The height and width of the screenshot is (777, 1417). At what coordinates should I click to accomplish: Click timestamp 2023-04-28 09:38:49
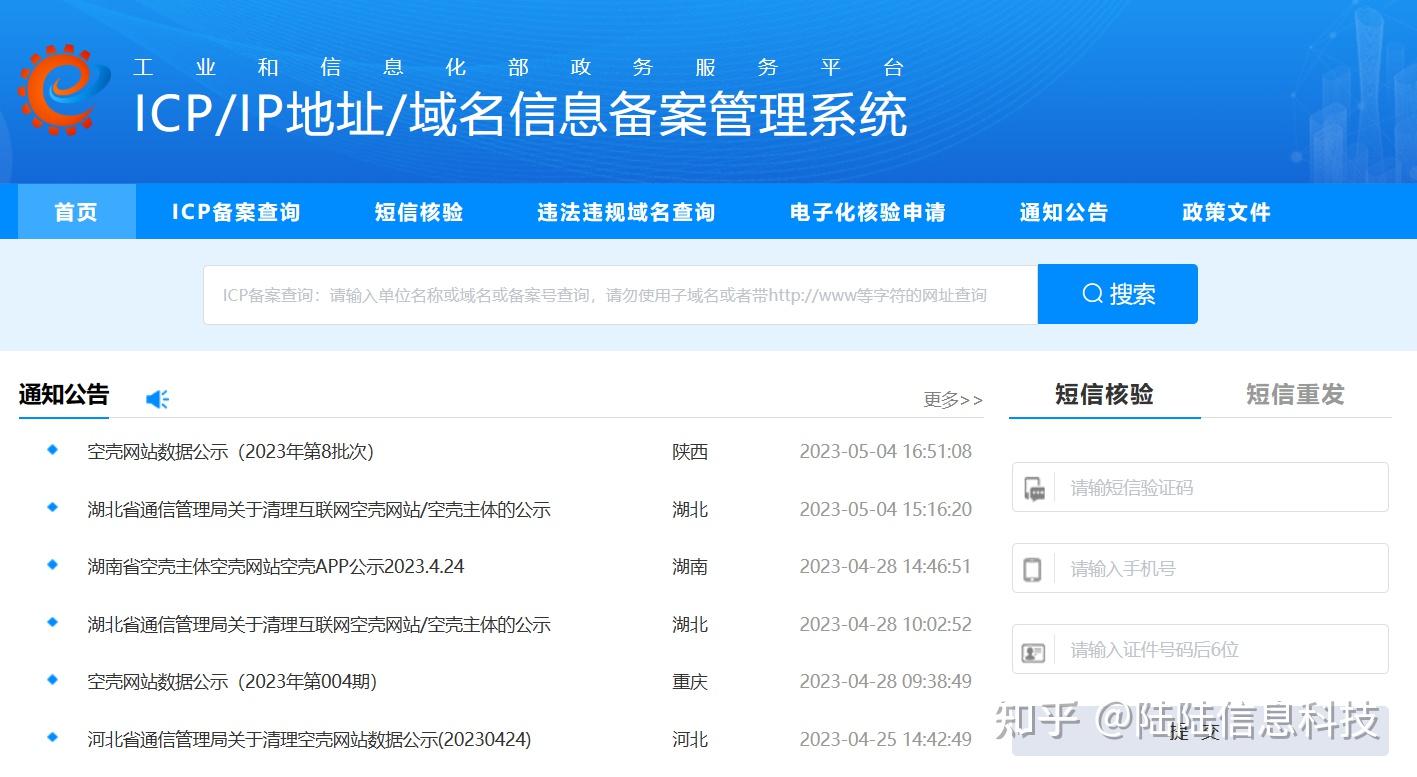[x=886, y=682]
